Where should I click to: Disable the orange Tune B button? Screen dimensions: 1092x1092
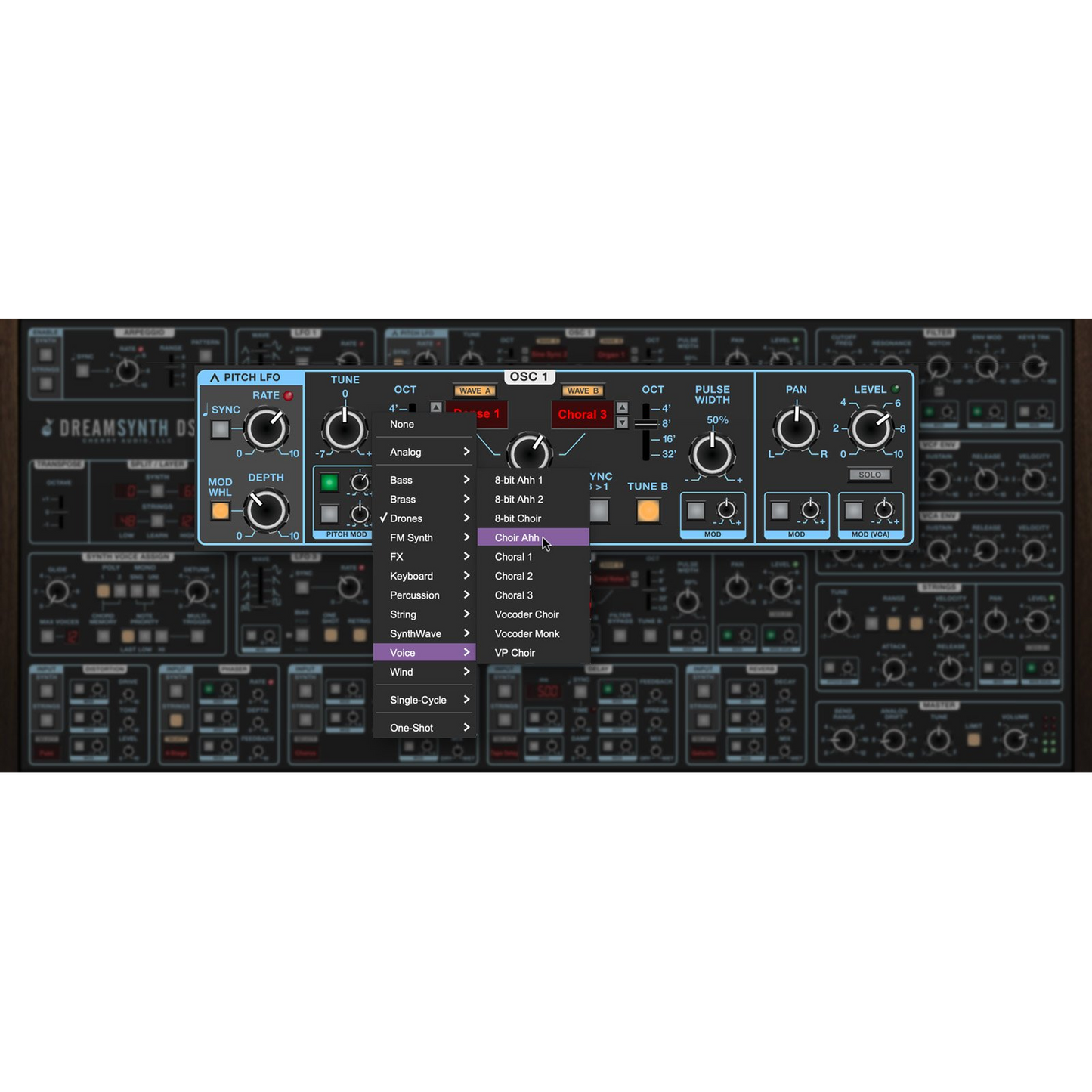(x=648, y=511)
